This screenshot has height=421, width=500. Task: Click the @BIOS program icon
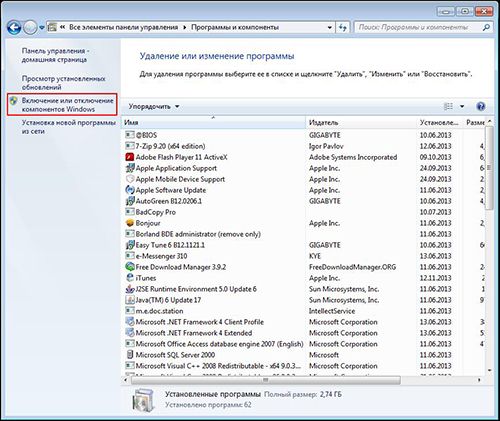click(x=130, y=135)
